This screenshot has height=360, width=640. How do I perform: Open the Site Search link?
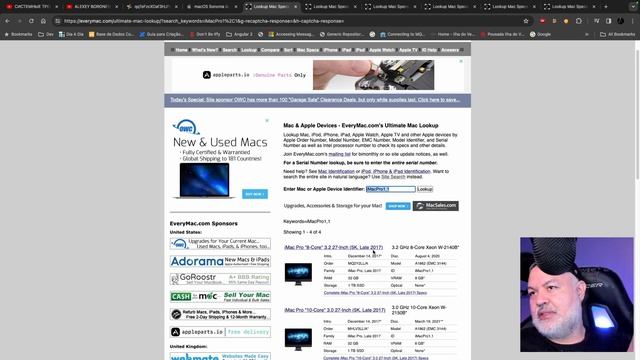point(393,177)
